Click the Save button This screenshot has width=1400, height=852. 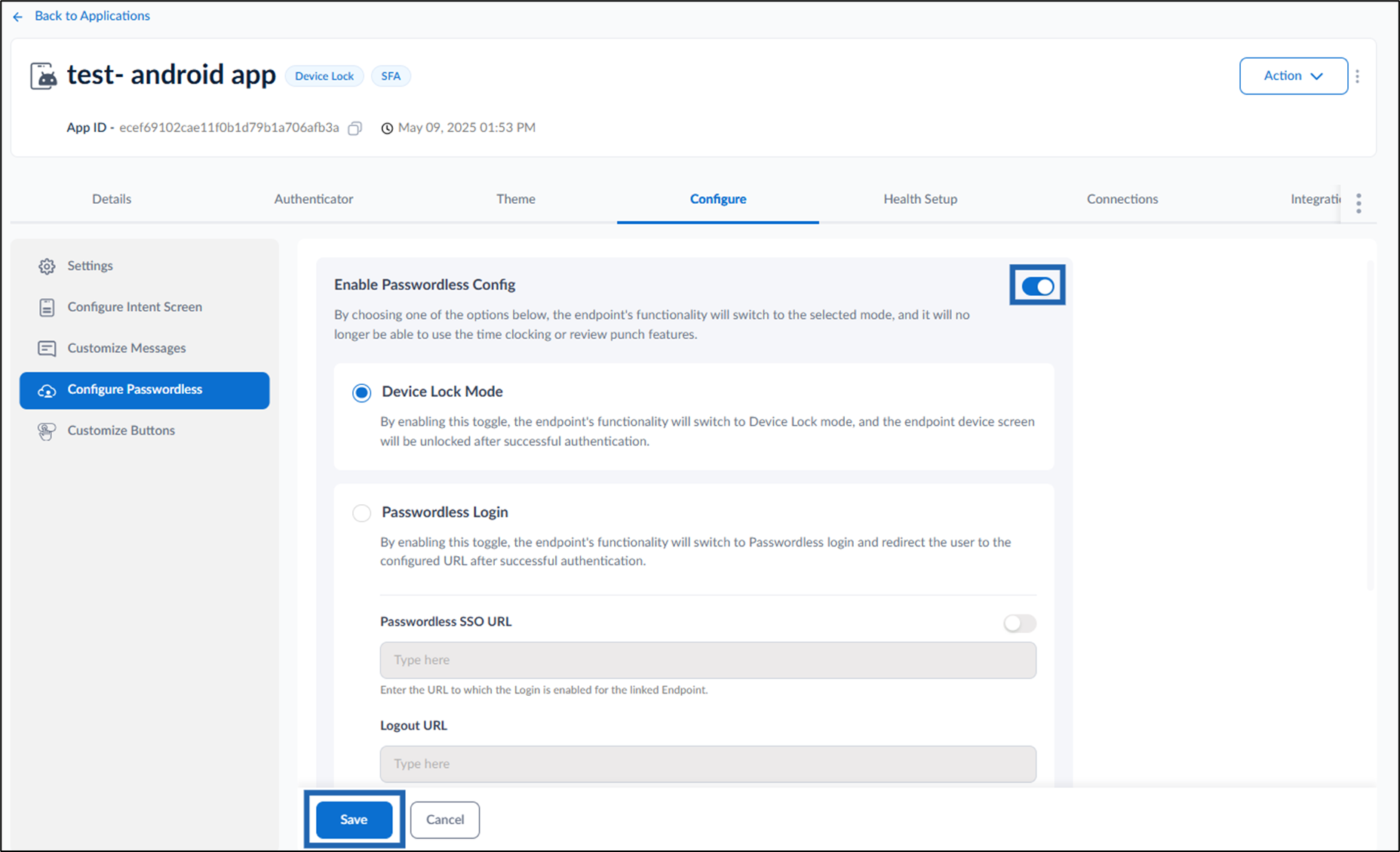coord(354,820)
